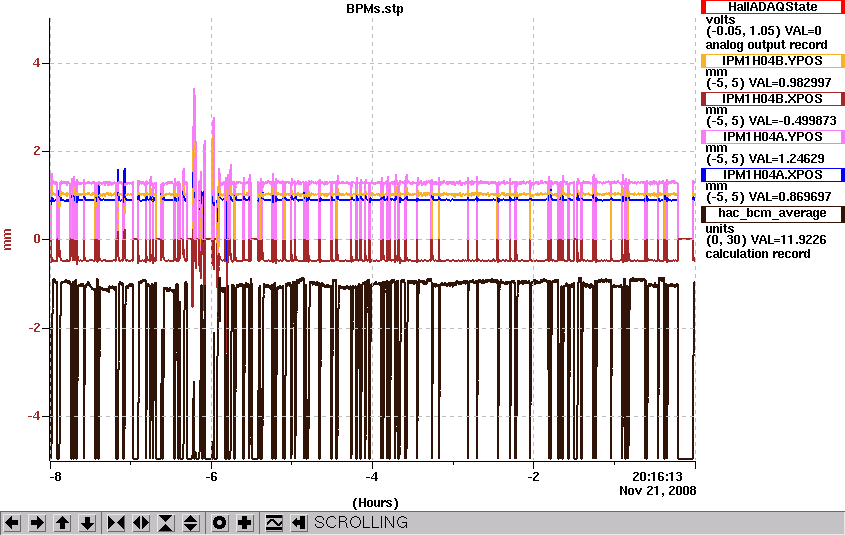Click the Nov 21, 2008 date label

coord(657,491)
